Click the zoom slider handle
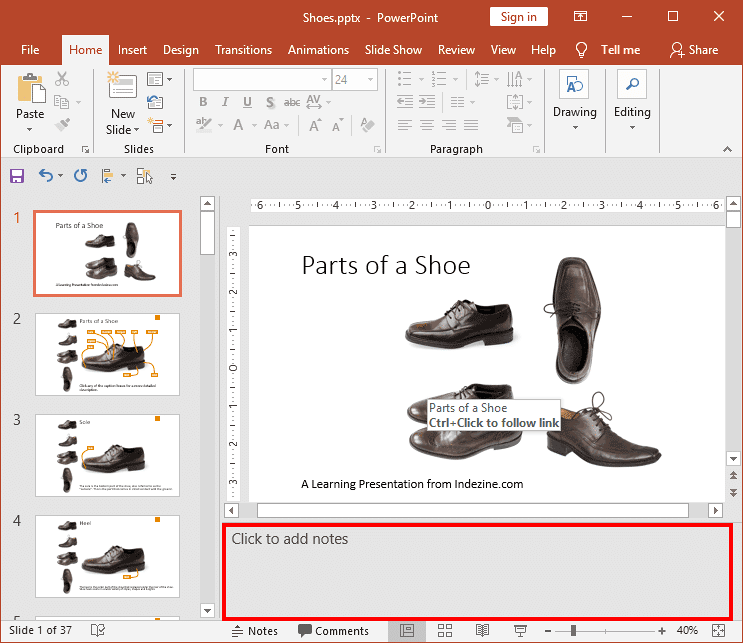This screenshot has width=743, height=643. pos(573,631)
